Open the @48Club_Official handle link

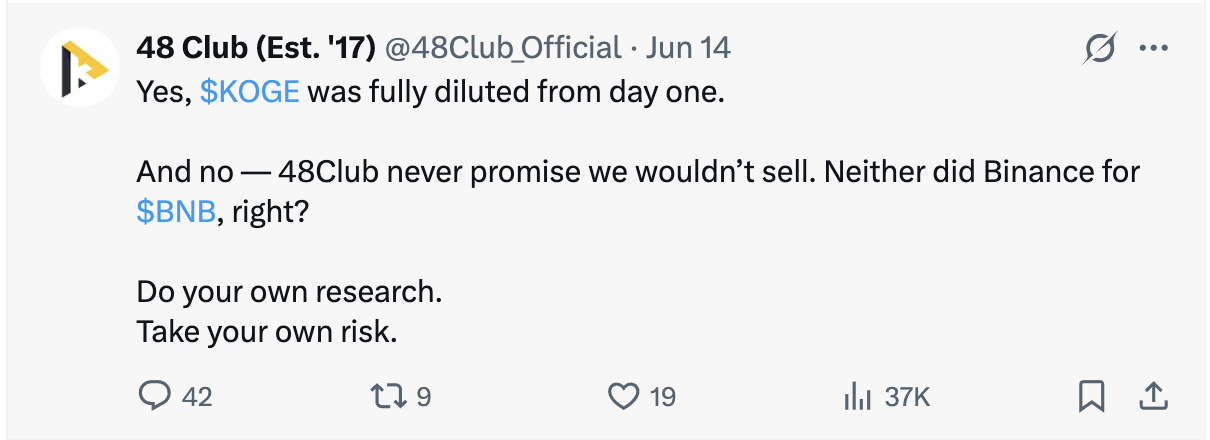tap(503, 47)
